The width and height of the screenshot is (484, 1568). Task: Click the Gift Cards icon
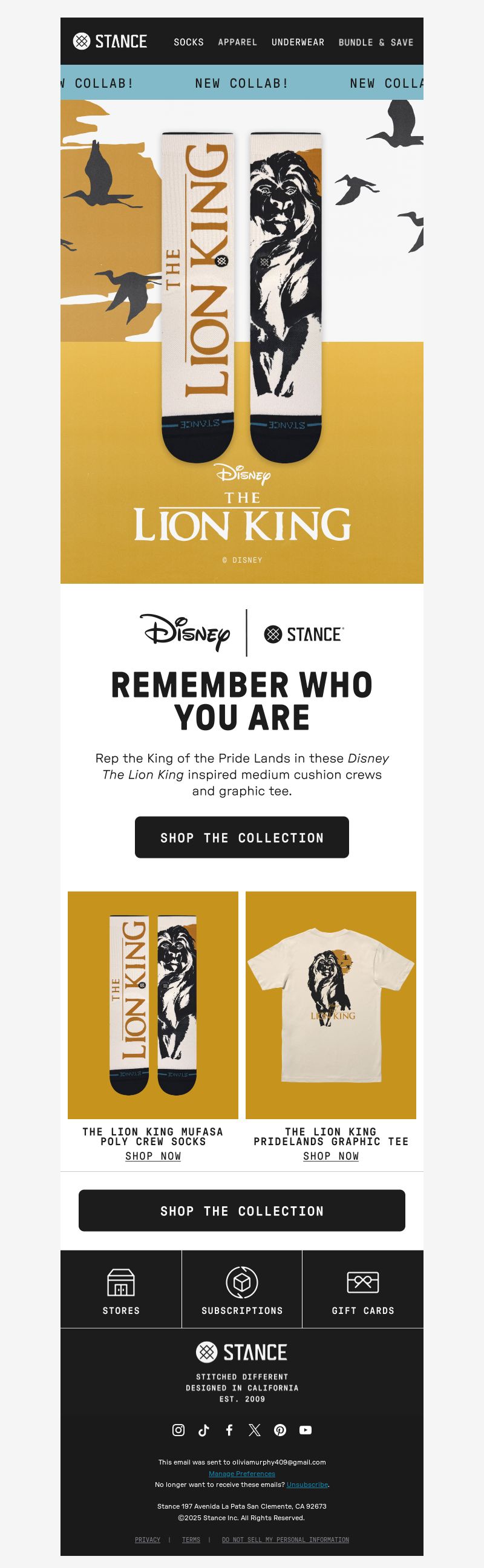tap(363, 1282)
